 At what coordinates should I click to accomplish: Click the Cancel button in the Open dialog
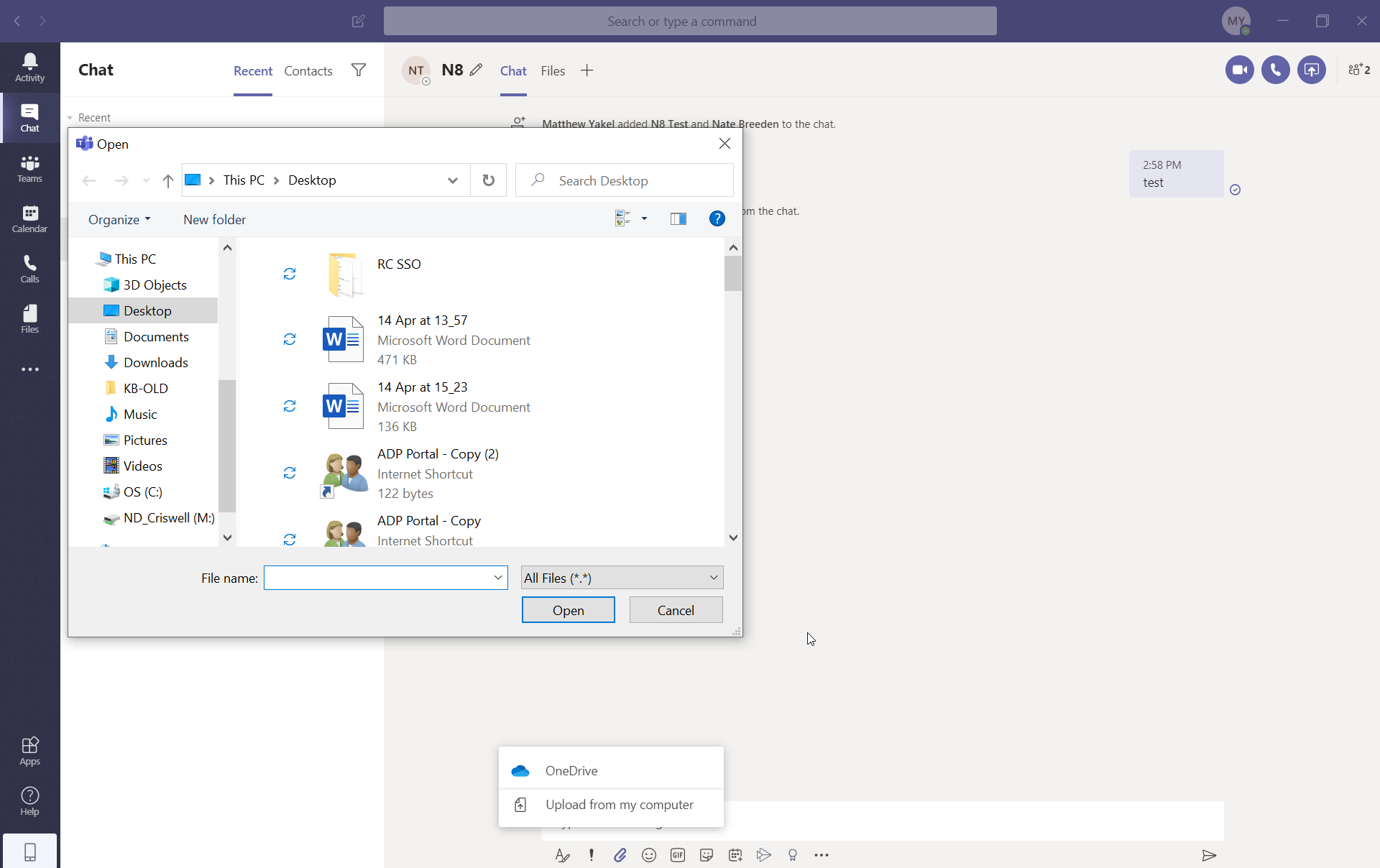click(676, 610)
